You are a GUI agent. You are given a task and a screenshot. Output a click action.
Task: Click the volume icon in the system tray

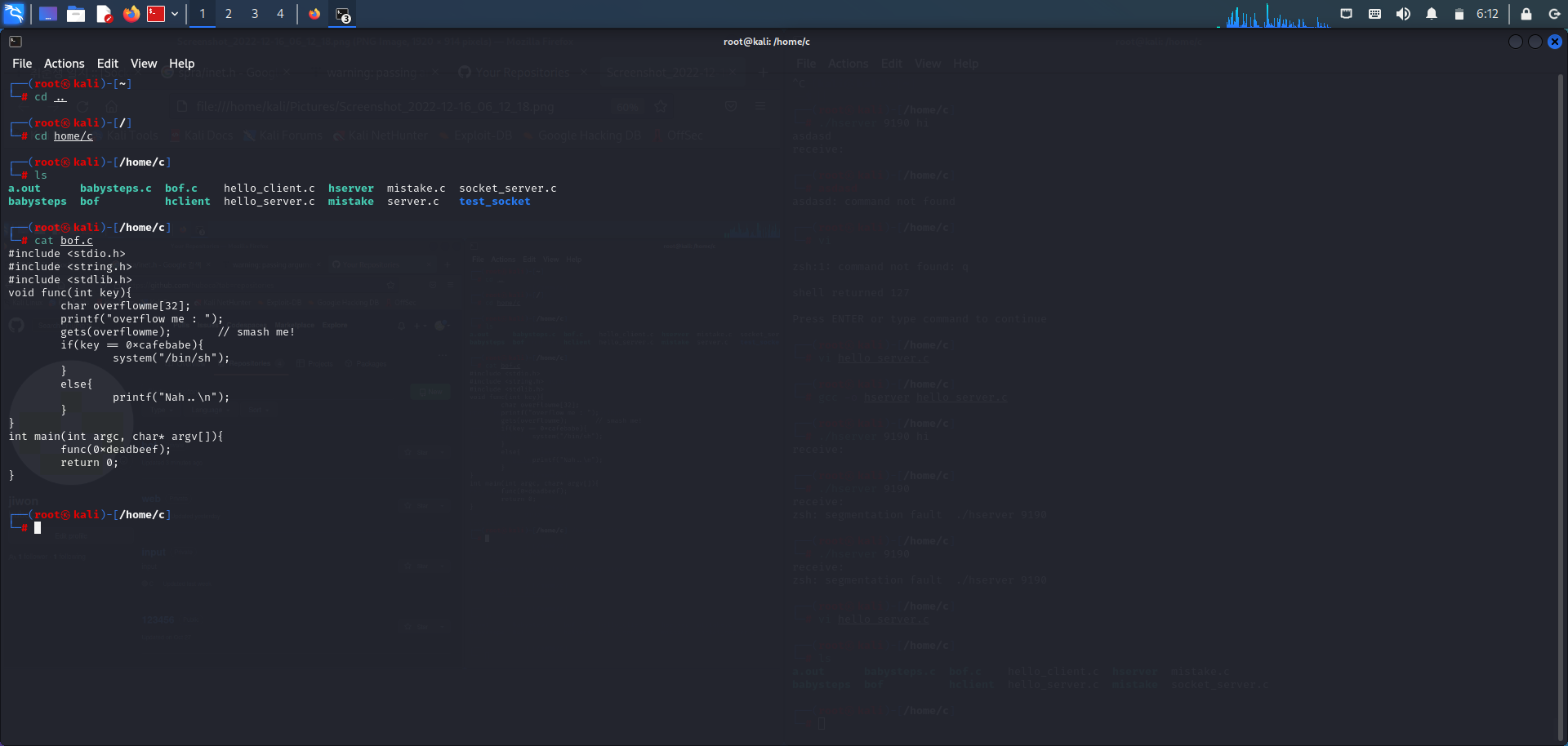tap(1404, 14)
